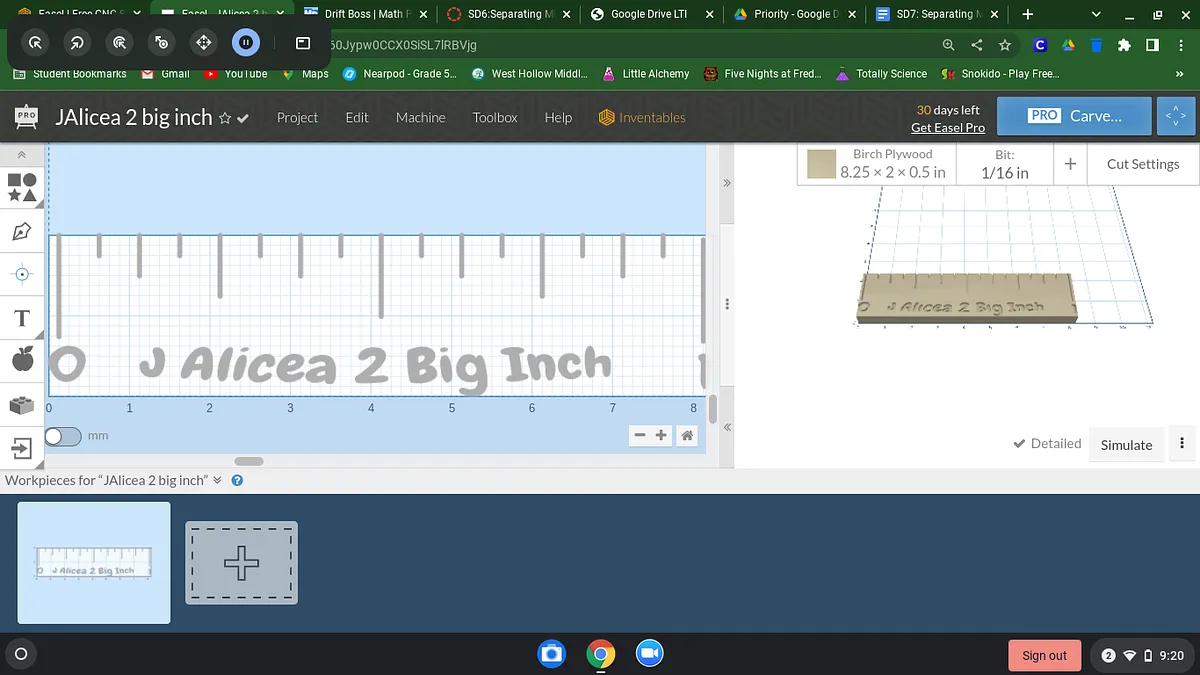This screenshot has height=675, width=1200.
Task: Open the Toolbox menu
Action: click(495, 117)
